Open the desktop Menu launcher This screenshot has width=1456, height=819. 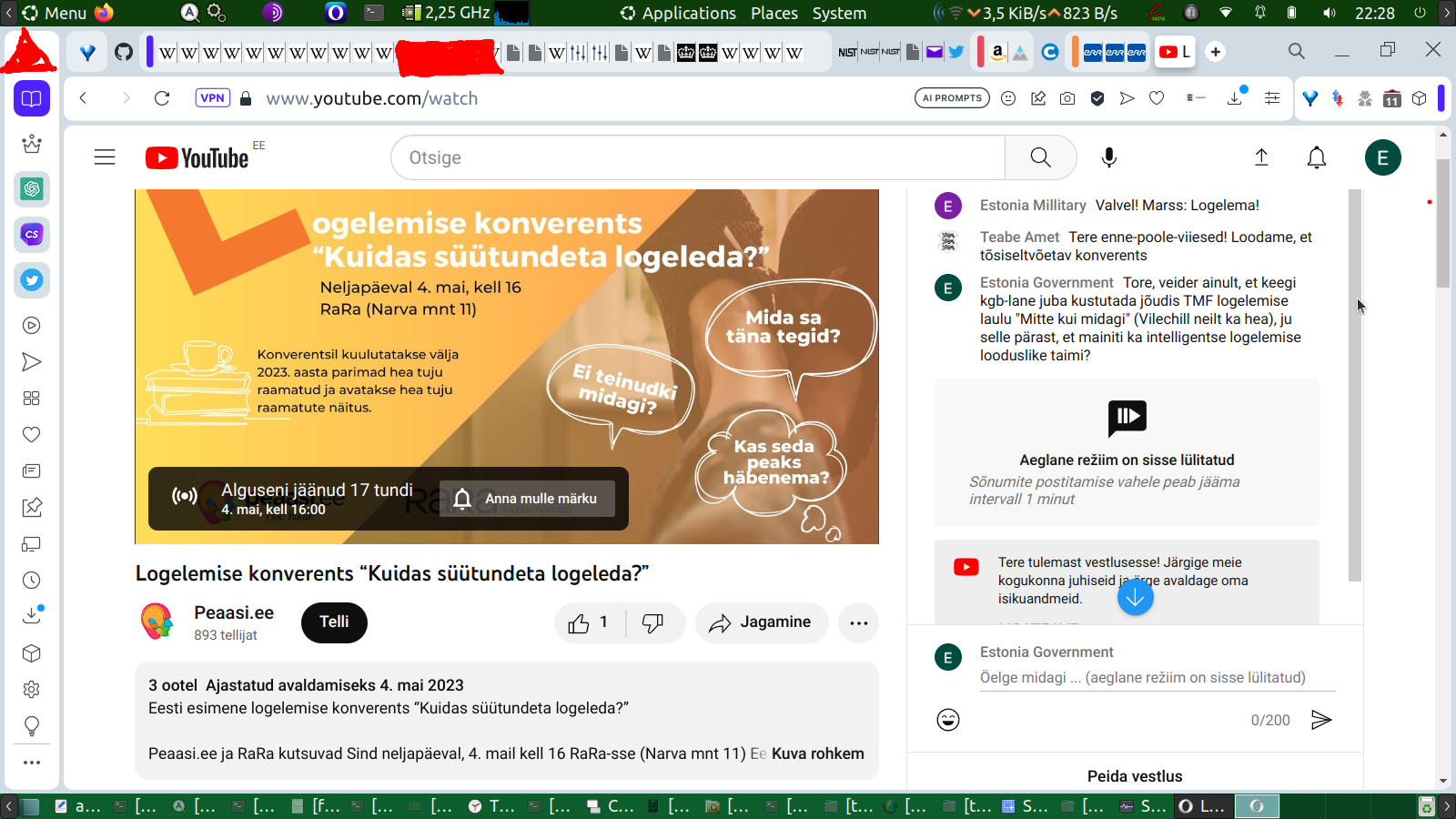tap(55, 13)
